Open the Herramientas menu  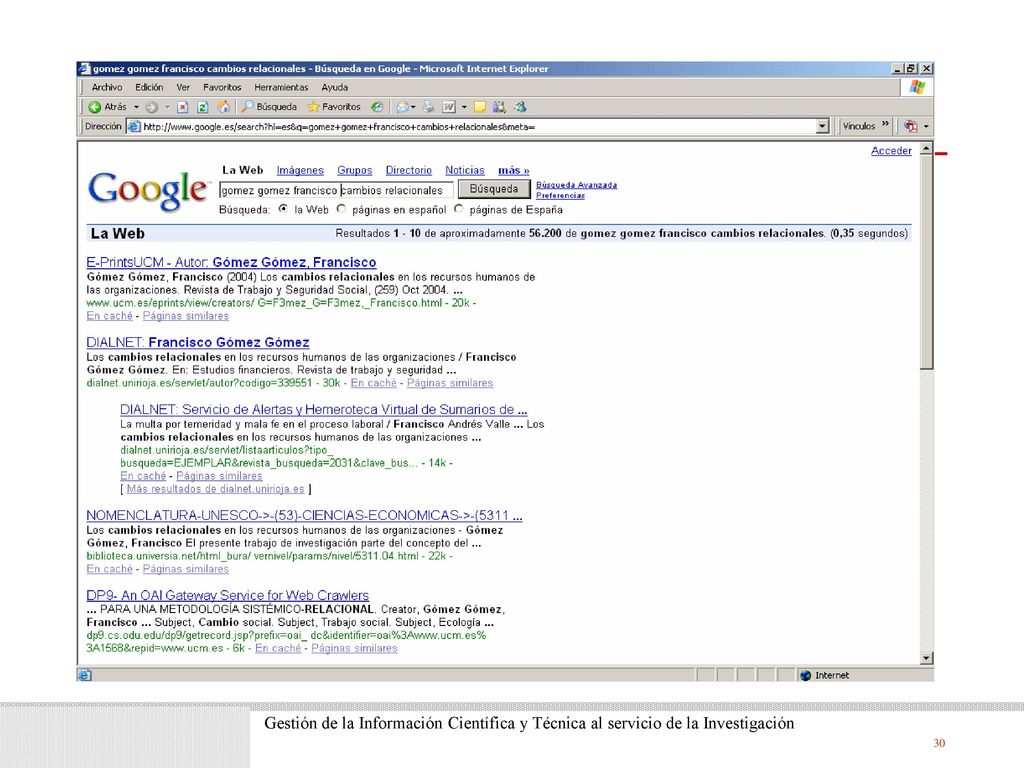[281, 87]
